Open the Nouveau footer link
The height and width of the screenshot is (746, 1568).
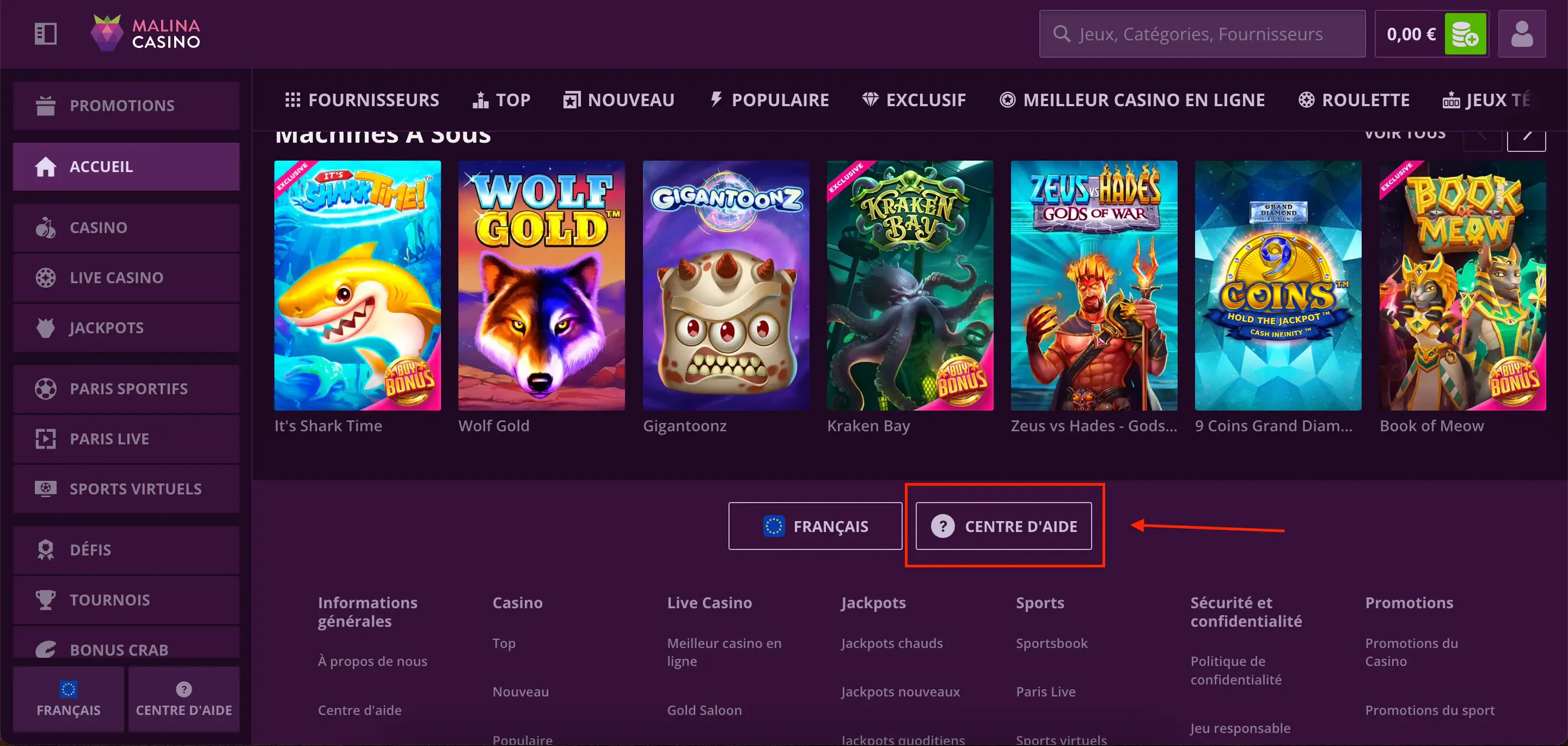click(520, 692)
